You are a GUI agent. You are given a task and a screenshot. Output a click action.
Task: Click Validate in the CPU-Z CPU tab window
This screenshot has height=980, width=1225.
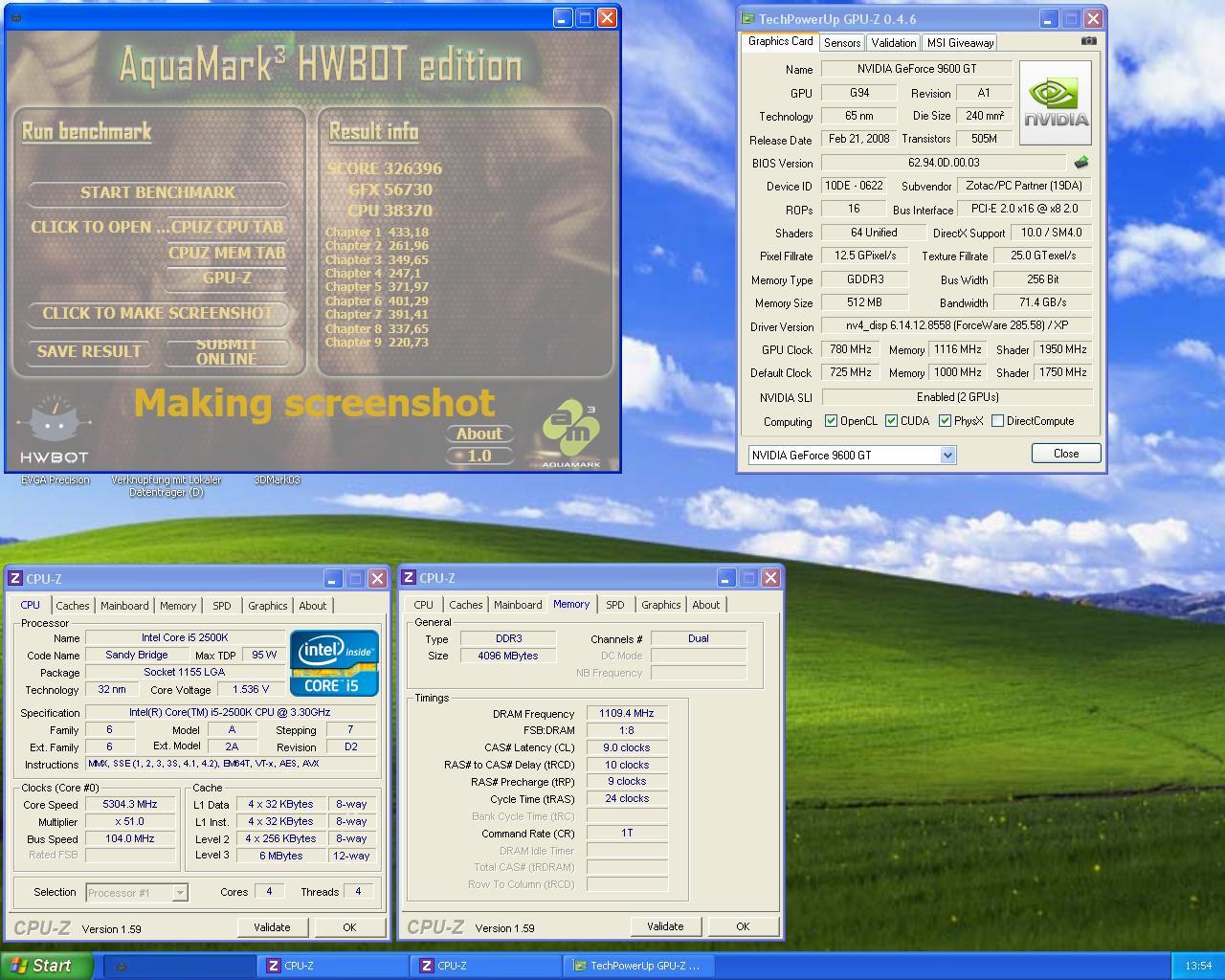272,927
